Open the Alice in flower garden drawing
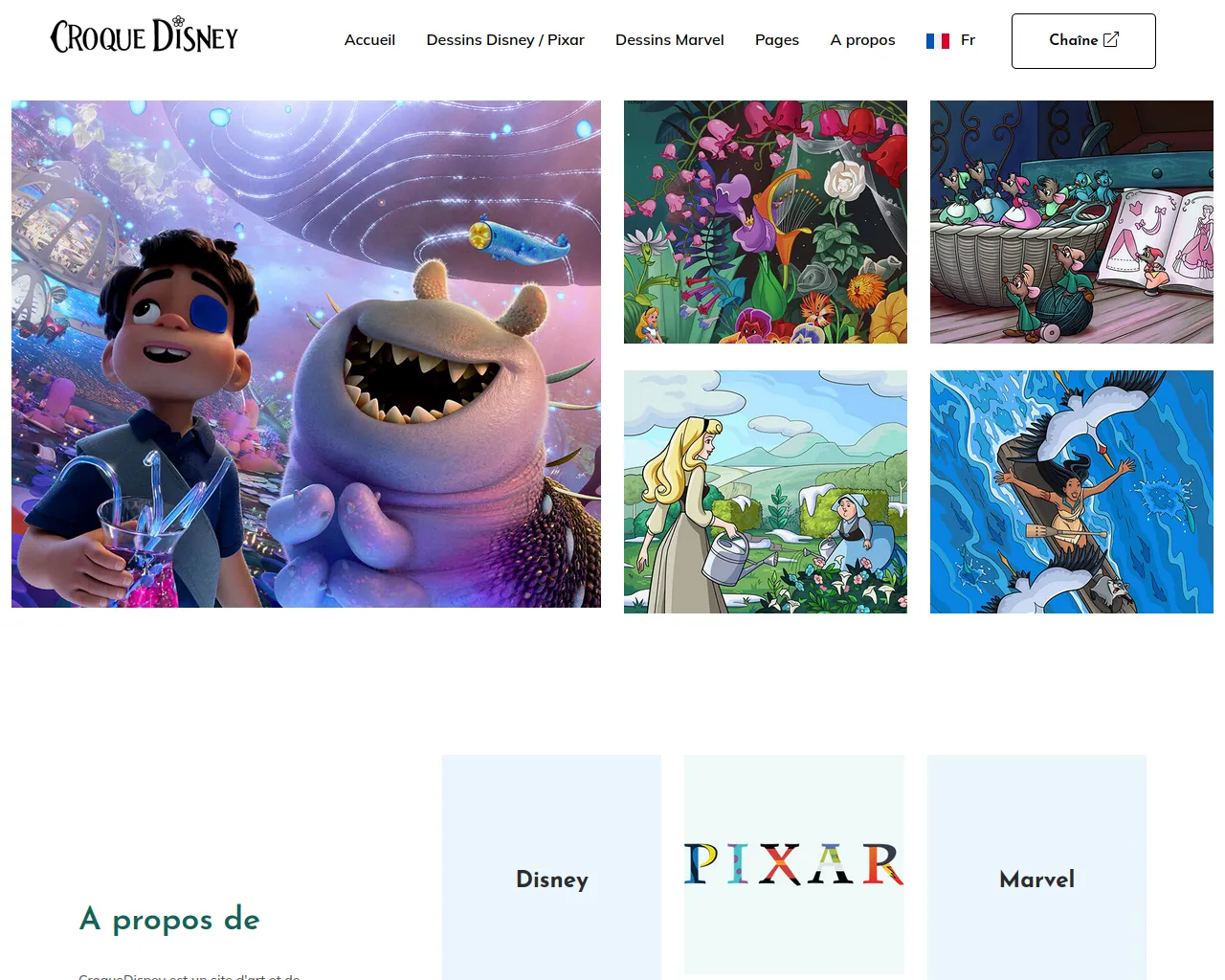 tap(766, 222)
